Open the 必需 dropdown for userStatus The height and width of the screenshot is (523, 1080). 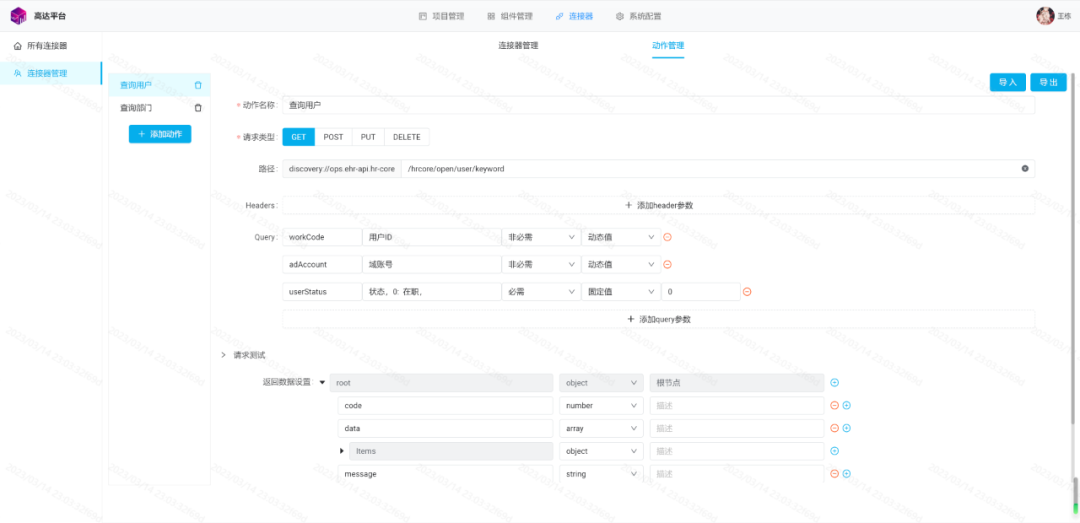click(541, 292)
